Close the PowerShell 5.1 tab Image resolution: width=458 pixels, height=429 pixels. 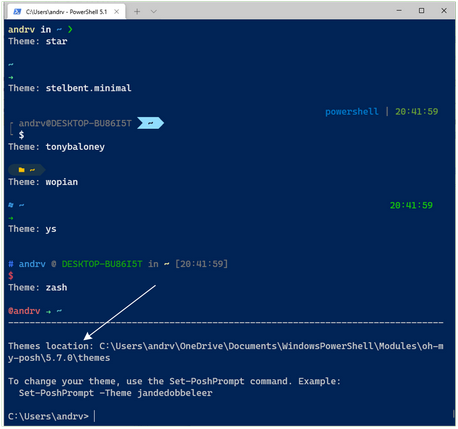pos(116,11)
